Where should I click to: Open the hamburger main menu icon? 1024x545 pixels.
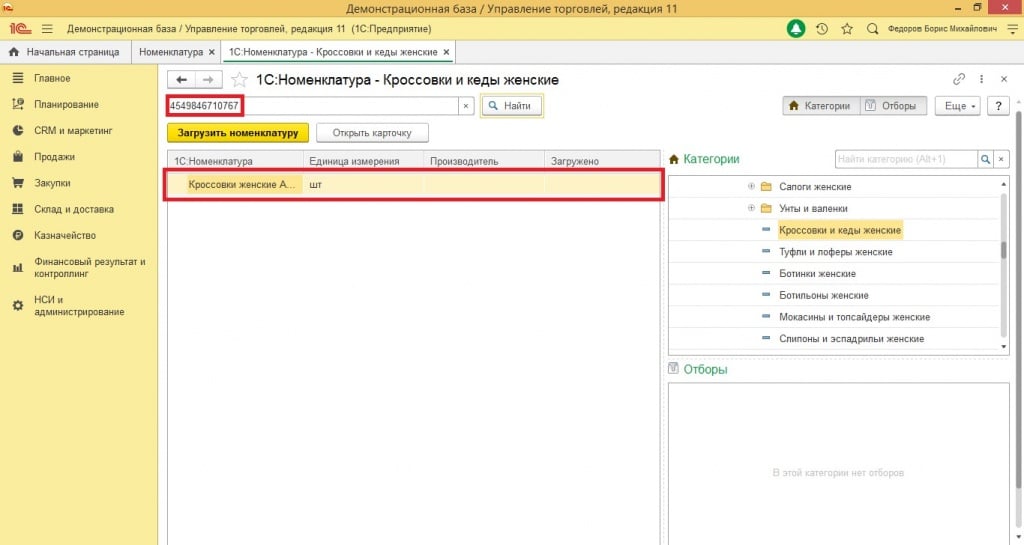(x=46, y=29)
